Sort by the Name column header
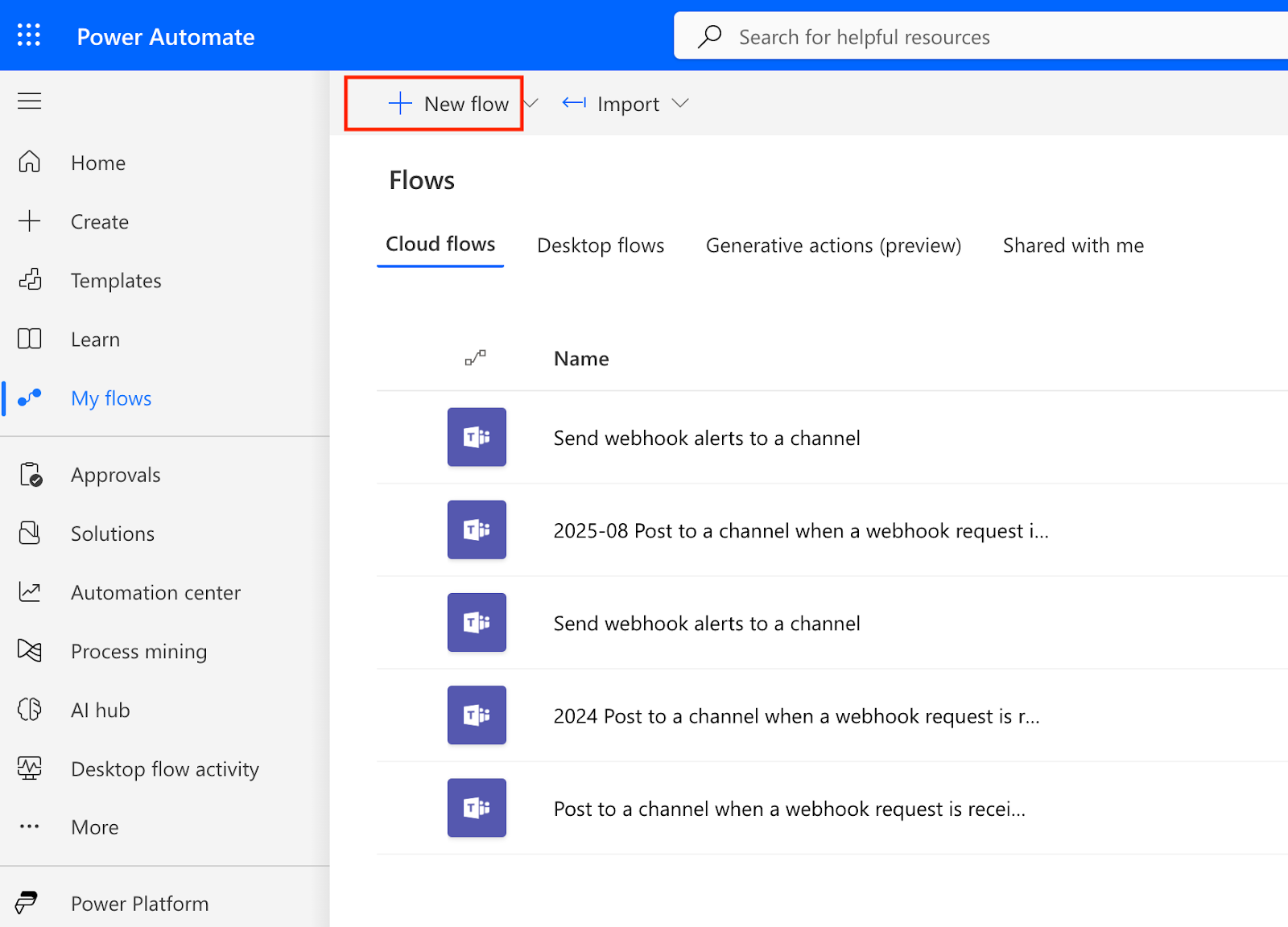The height and width of the screenshot is (927, 1288). pos(581,359)
